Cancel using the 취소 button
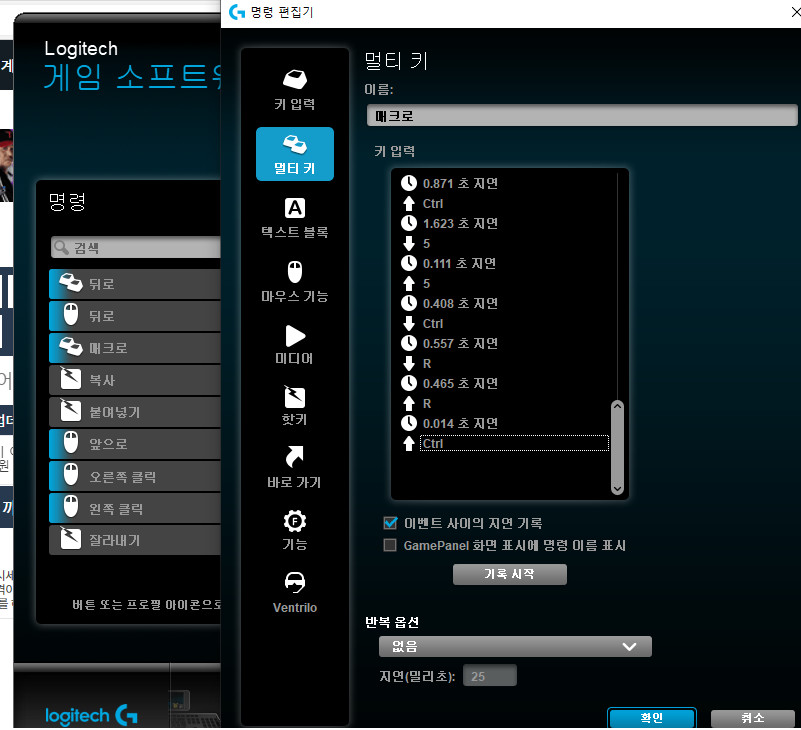This screenshot has height=730, width=801. click(752, 718)
